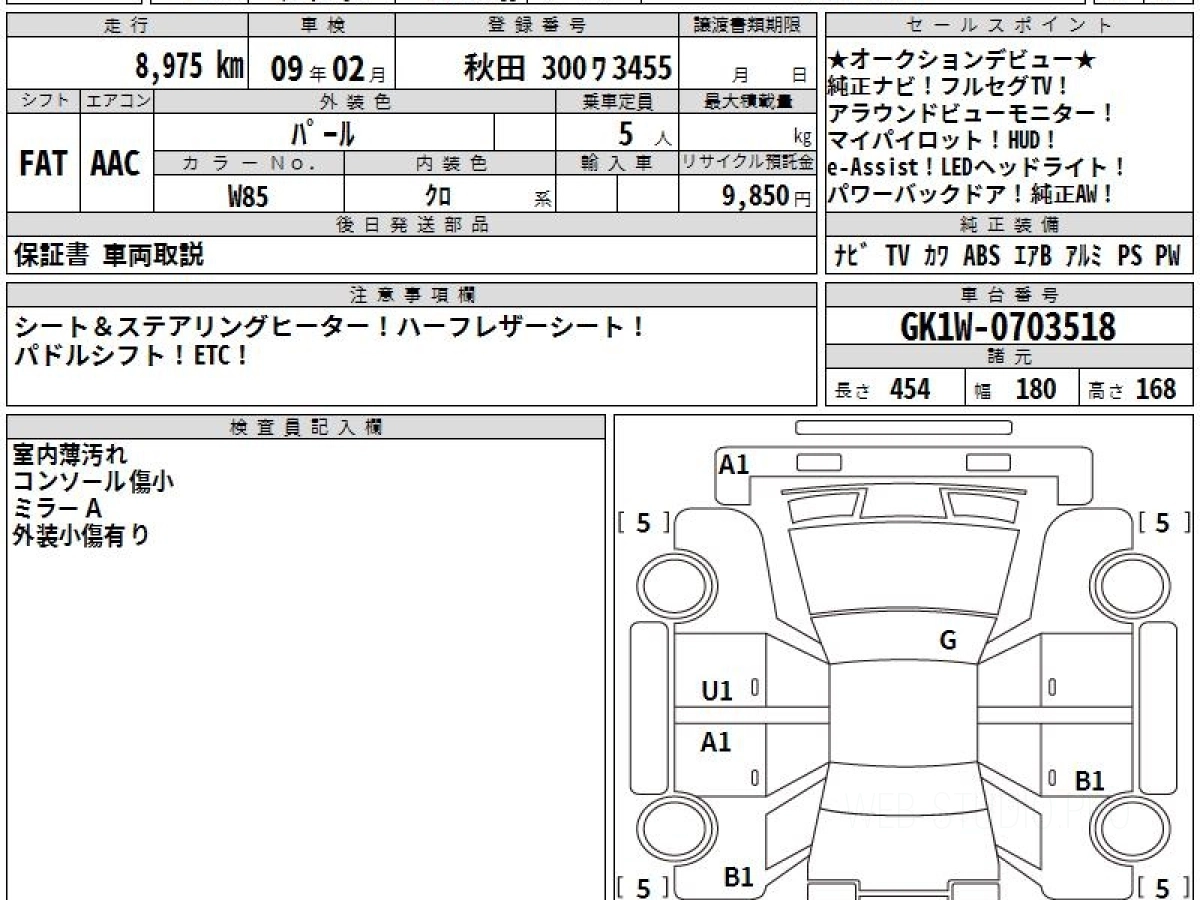Select the top-left tire rating [5]
This screenshot has height=900, width=1200.
point(643,522)
